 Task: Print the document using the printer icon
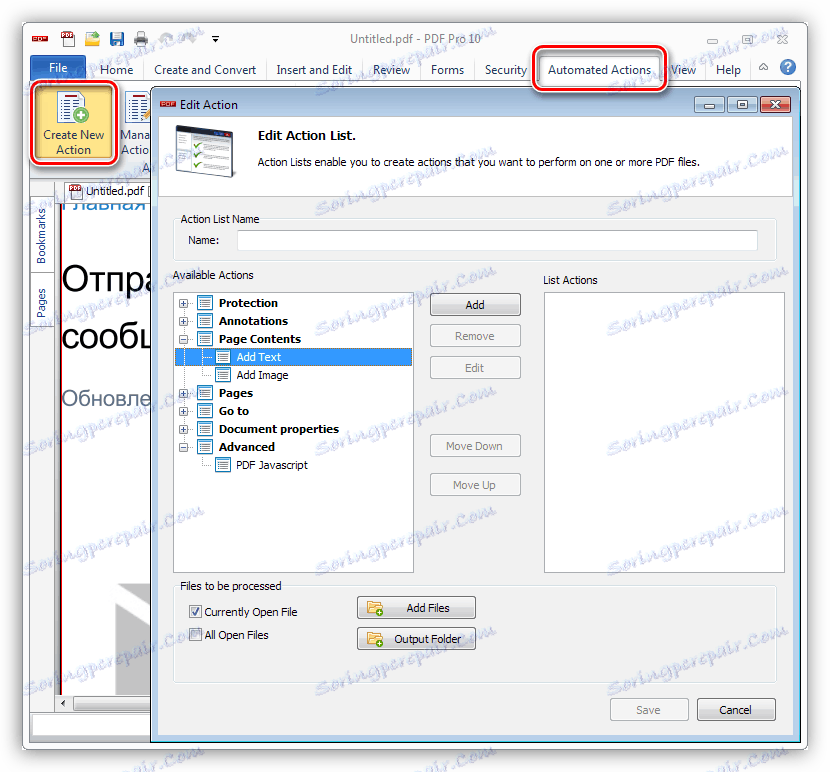pyautogui.click(x=141, y=39)
